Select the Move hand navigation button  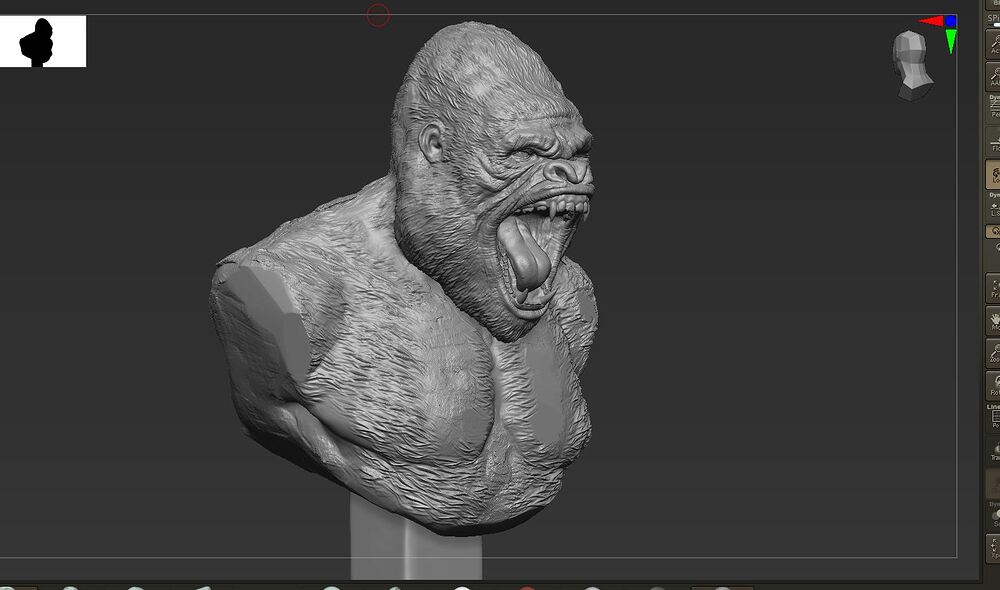[994, 320]
